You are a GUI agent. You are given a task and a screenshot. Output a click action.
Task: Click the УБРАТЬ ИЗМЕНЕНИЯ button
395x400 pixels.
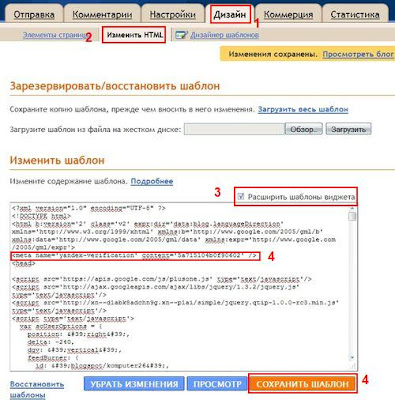pyautogui.click(x=134, y=384)
